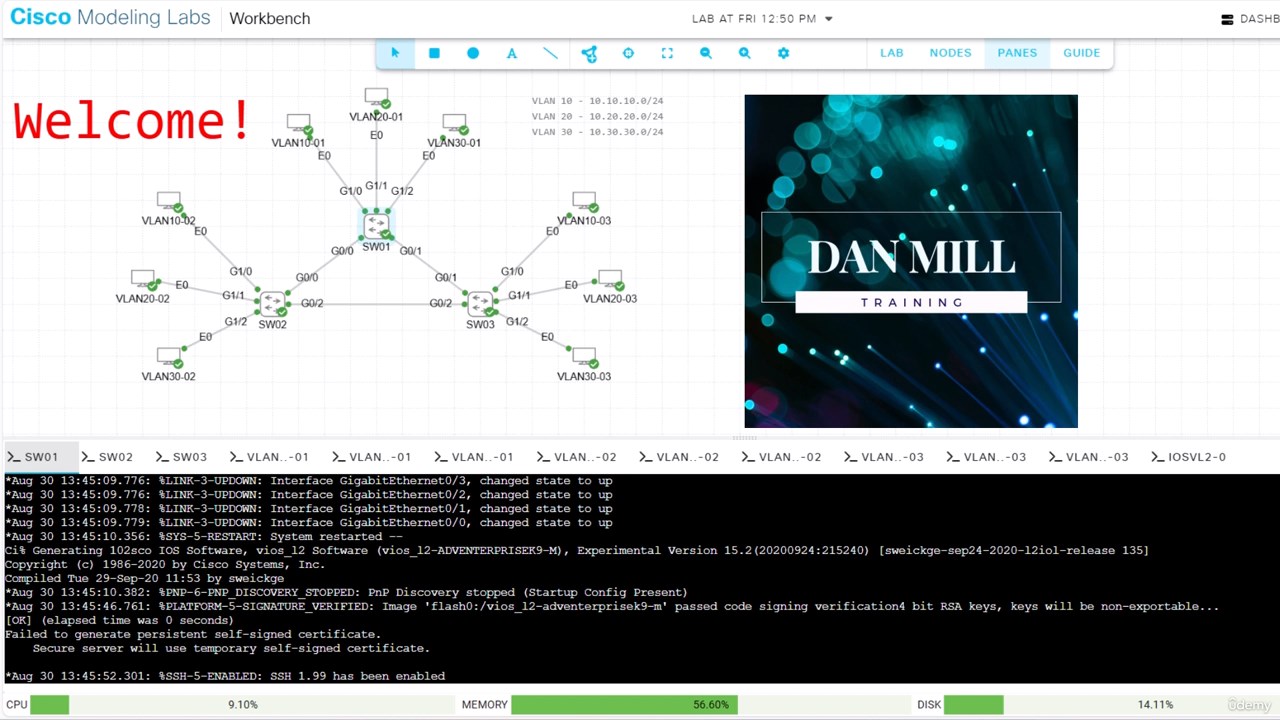Select the VLAN20-01 host node
The image size is (1280, 720).
[376, 98]
